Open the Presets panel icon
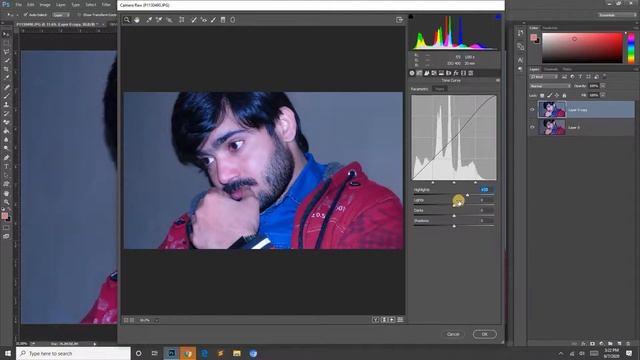 pyautogui.click(x=471, y=73)
